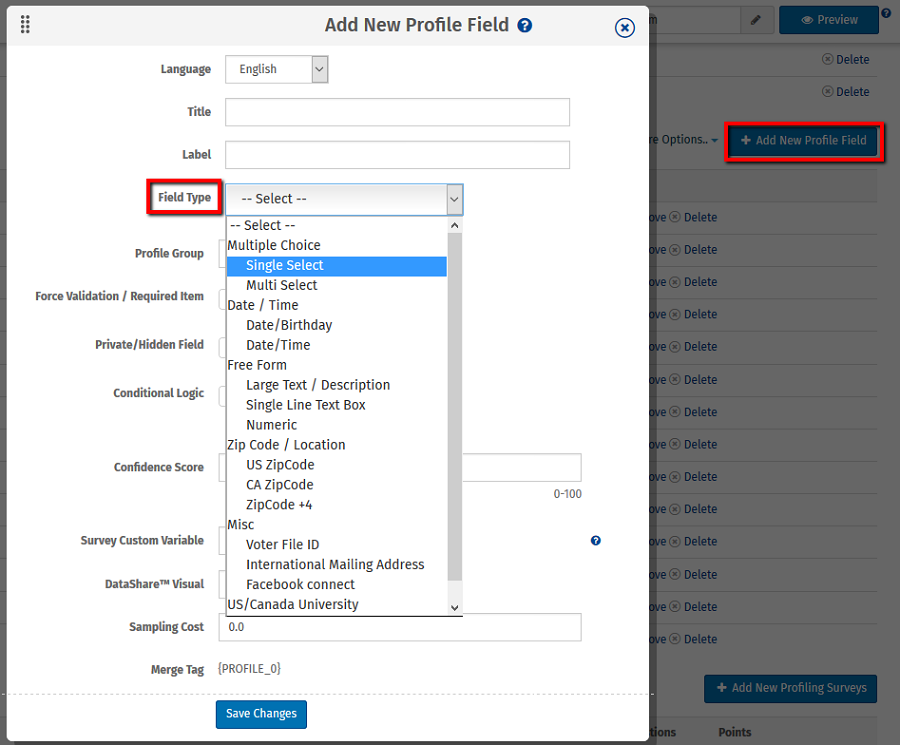Click the pencil edit icon in background toolbar
The height and width of the screenshot is (745, 900).
point(756,20)
